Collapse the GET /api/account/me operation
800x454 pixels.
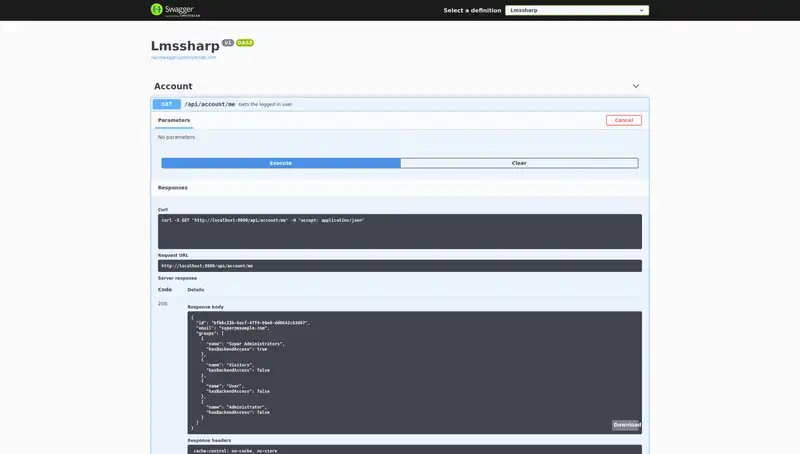click(400, 104)
